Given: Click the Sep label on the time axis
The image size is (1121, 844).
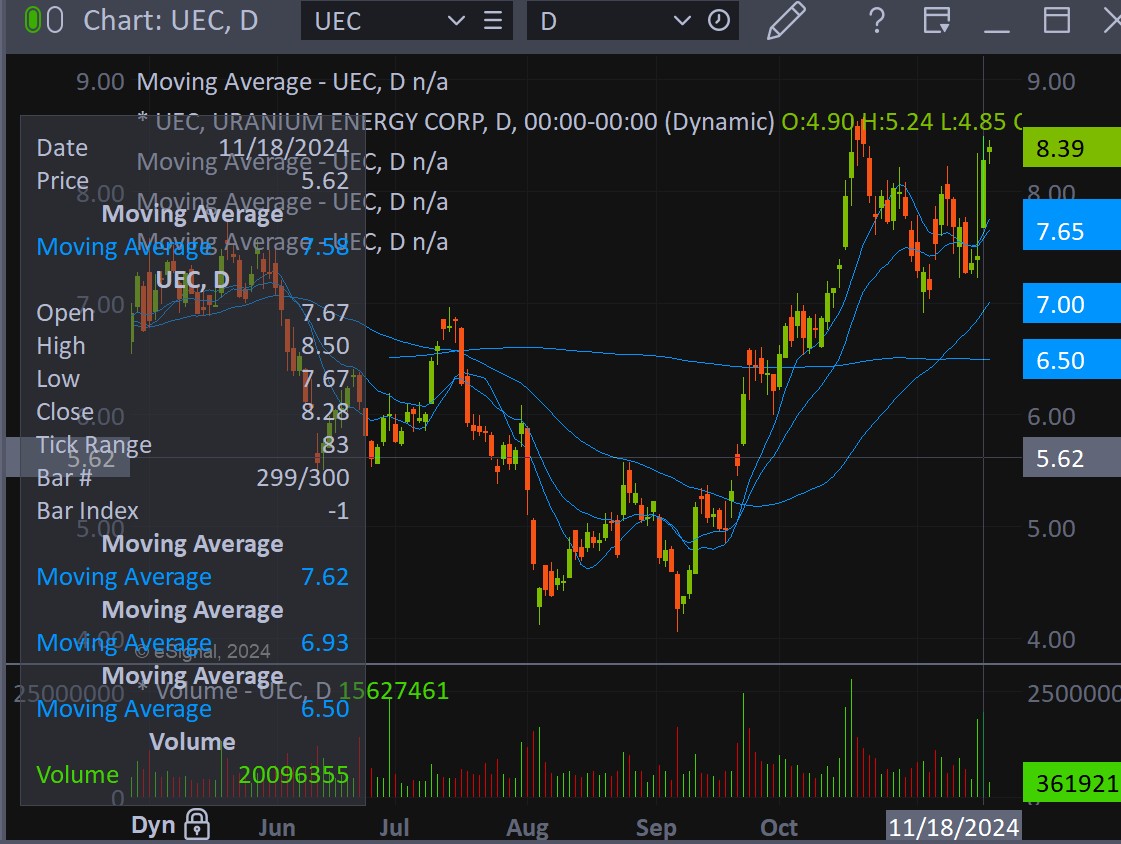Looking at the screenshot, I should click(x=656, y=828).
